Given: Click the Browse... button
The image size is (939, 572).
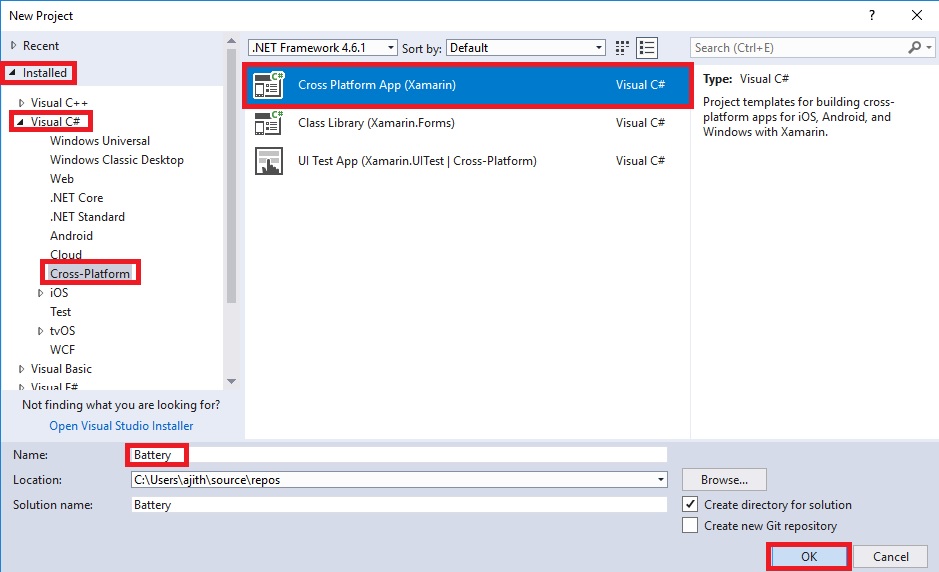Looking at the screenshot, I should point(724,480).
